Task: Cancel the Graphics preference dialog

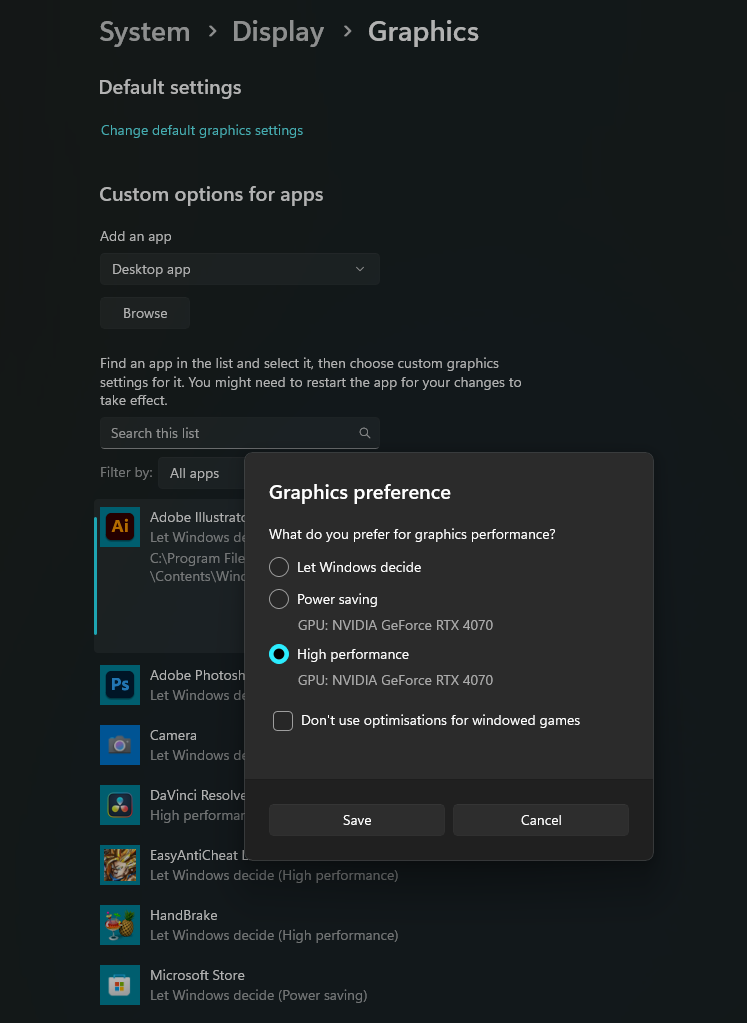Action: click(541, 820)
